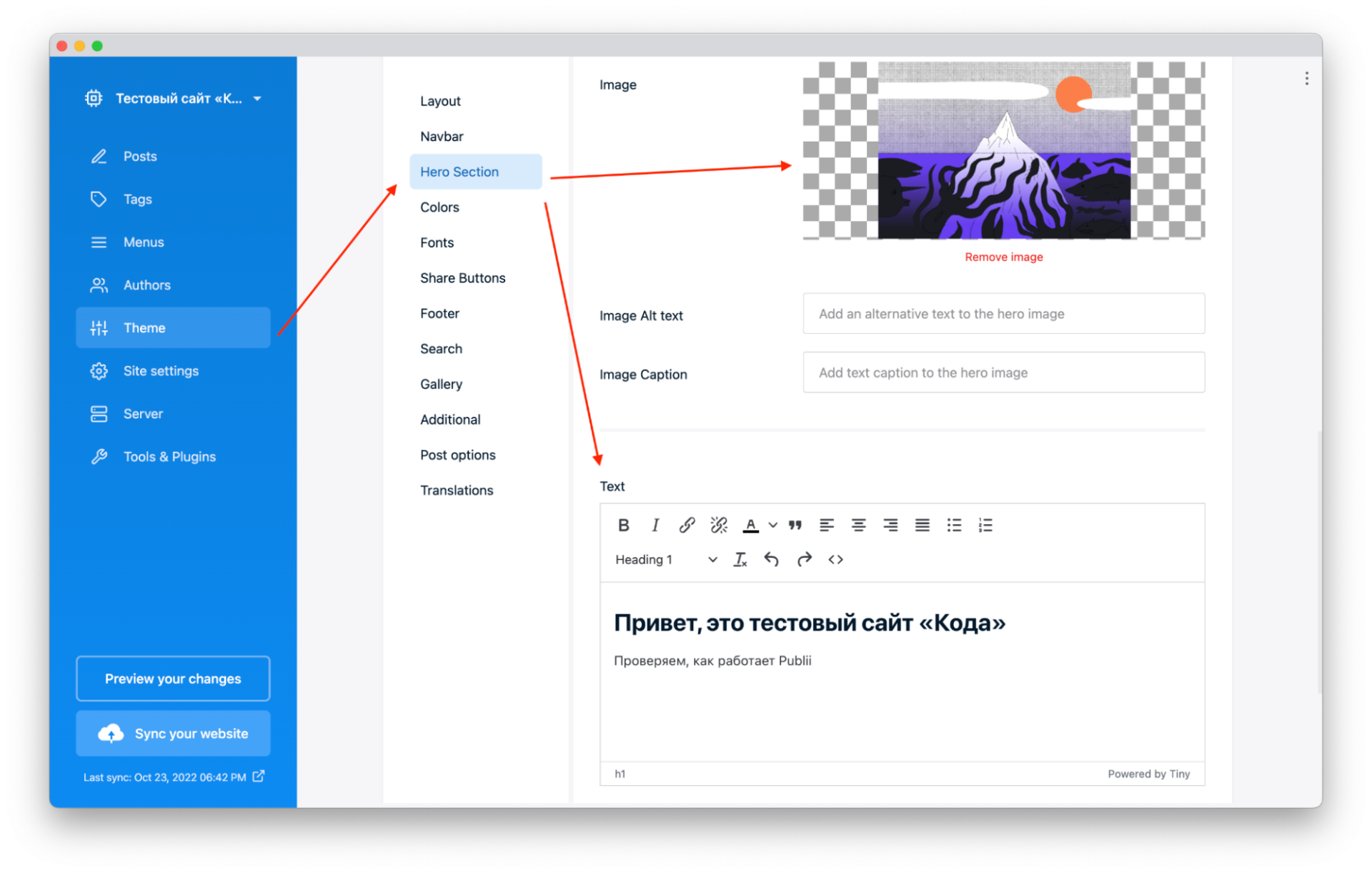The height and width of the screenshot is (873, 1372).
Task: Insert a blockquote in the editor
Action: pyautogui.click(x=795, y=526)
